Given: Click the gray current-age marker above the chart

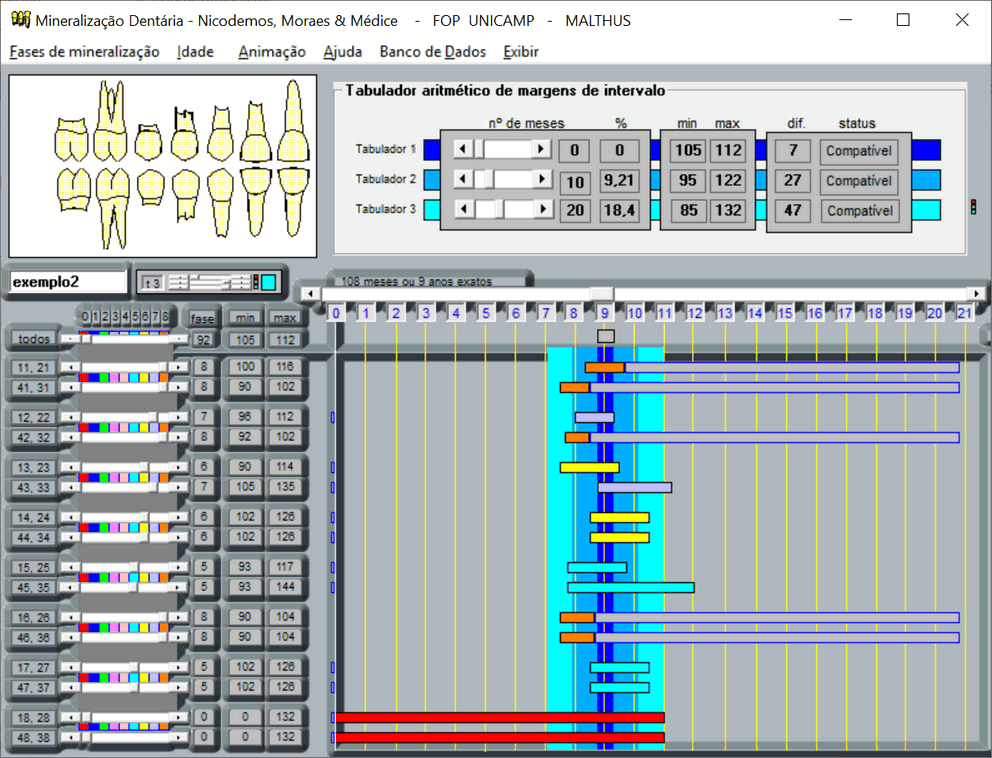Looking at the screenshot, I should (605, 336).
